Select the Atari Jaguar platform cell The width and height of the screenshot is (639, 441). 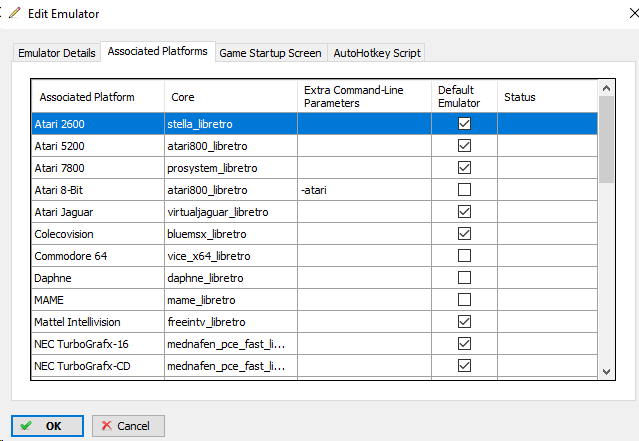pos(98,212)
